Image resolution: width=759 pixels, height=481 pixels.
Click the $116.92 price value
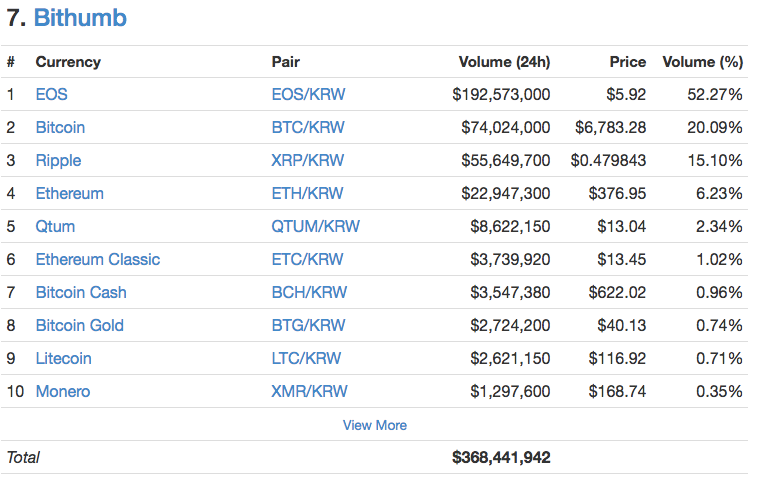click(x=617, y=359)
